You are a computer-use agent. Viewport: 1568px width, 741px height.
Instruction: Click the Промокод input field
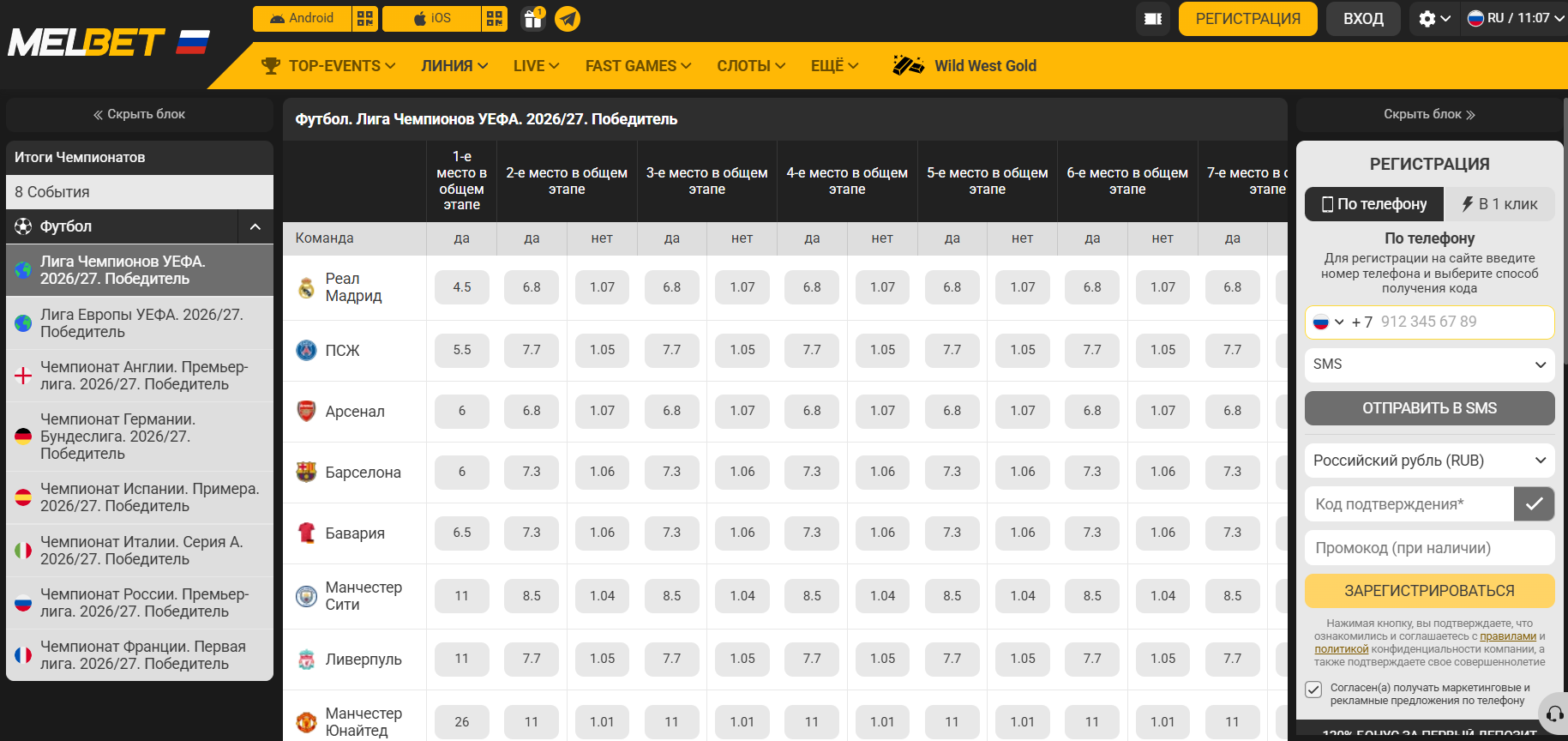click(1429, 548)
